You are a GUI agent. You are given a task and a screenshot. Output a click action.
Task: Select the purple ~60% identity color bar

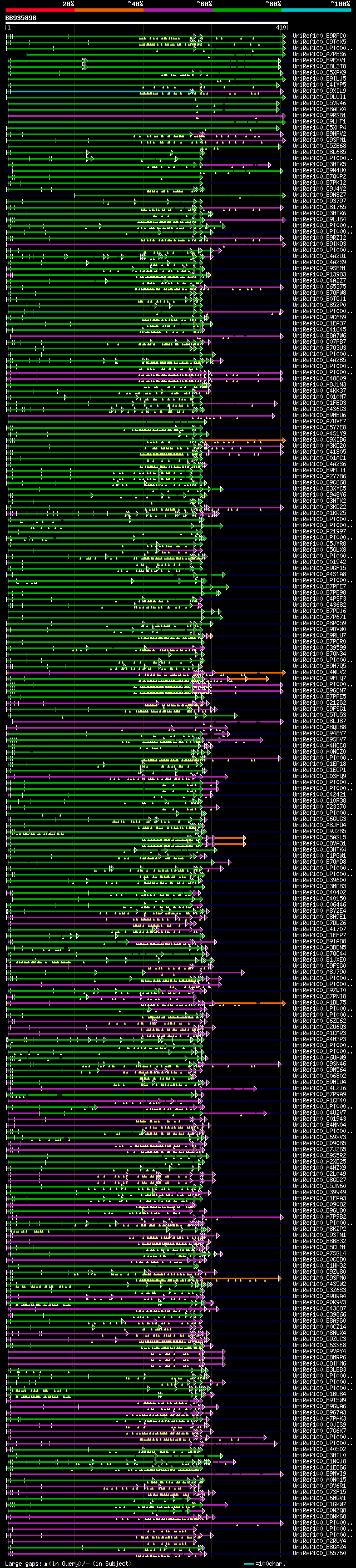pyautogui.click(x=177, y=10)
